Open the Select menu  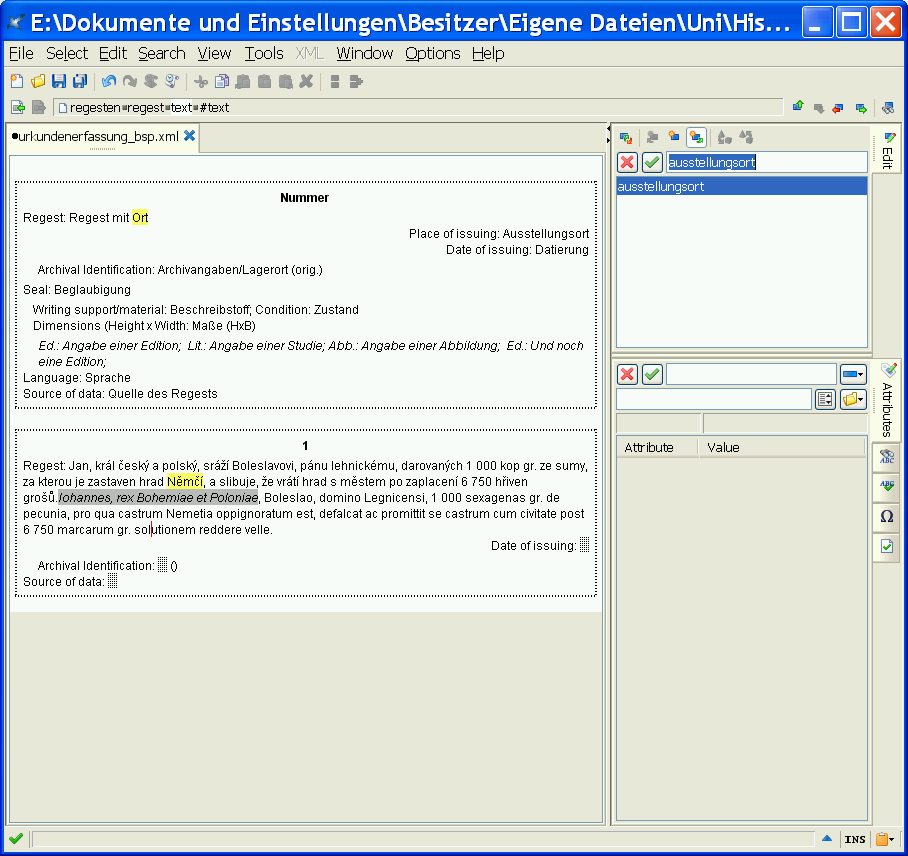67,53
